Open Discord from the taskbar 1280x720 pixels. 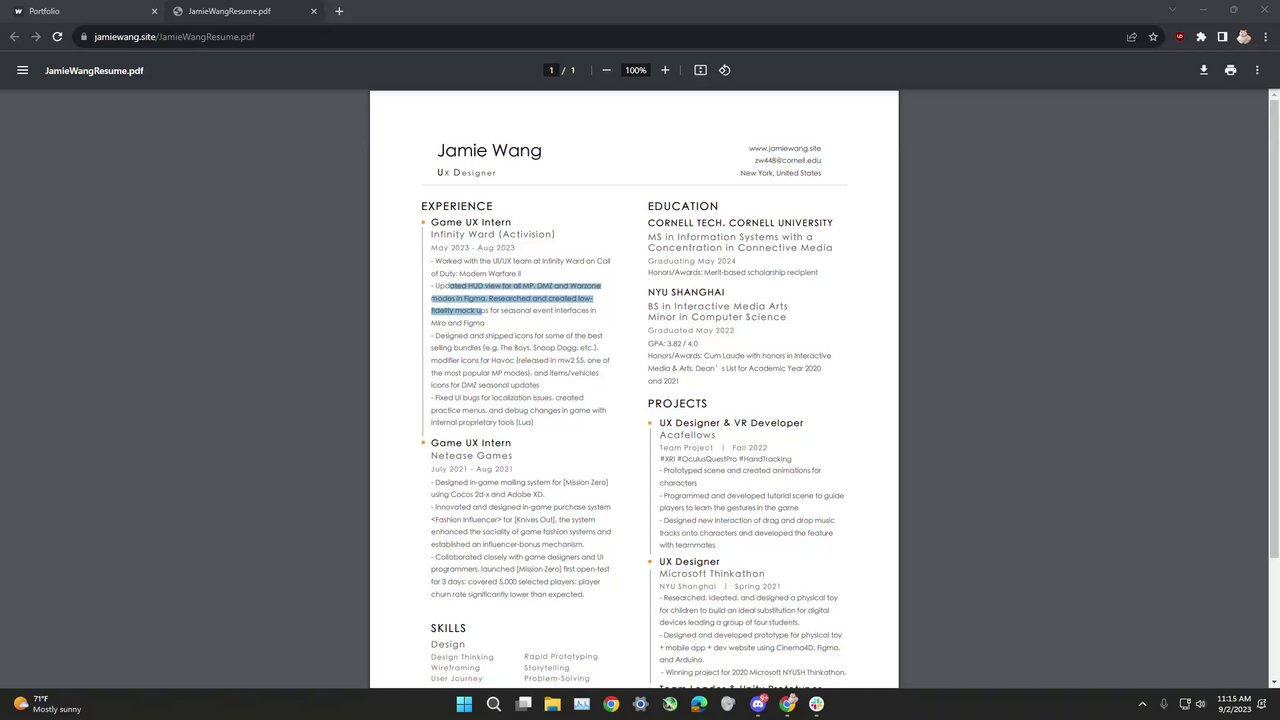pyautogui.click(x=758, y=704)
